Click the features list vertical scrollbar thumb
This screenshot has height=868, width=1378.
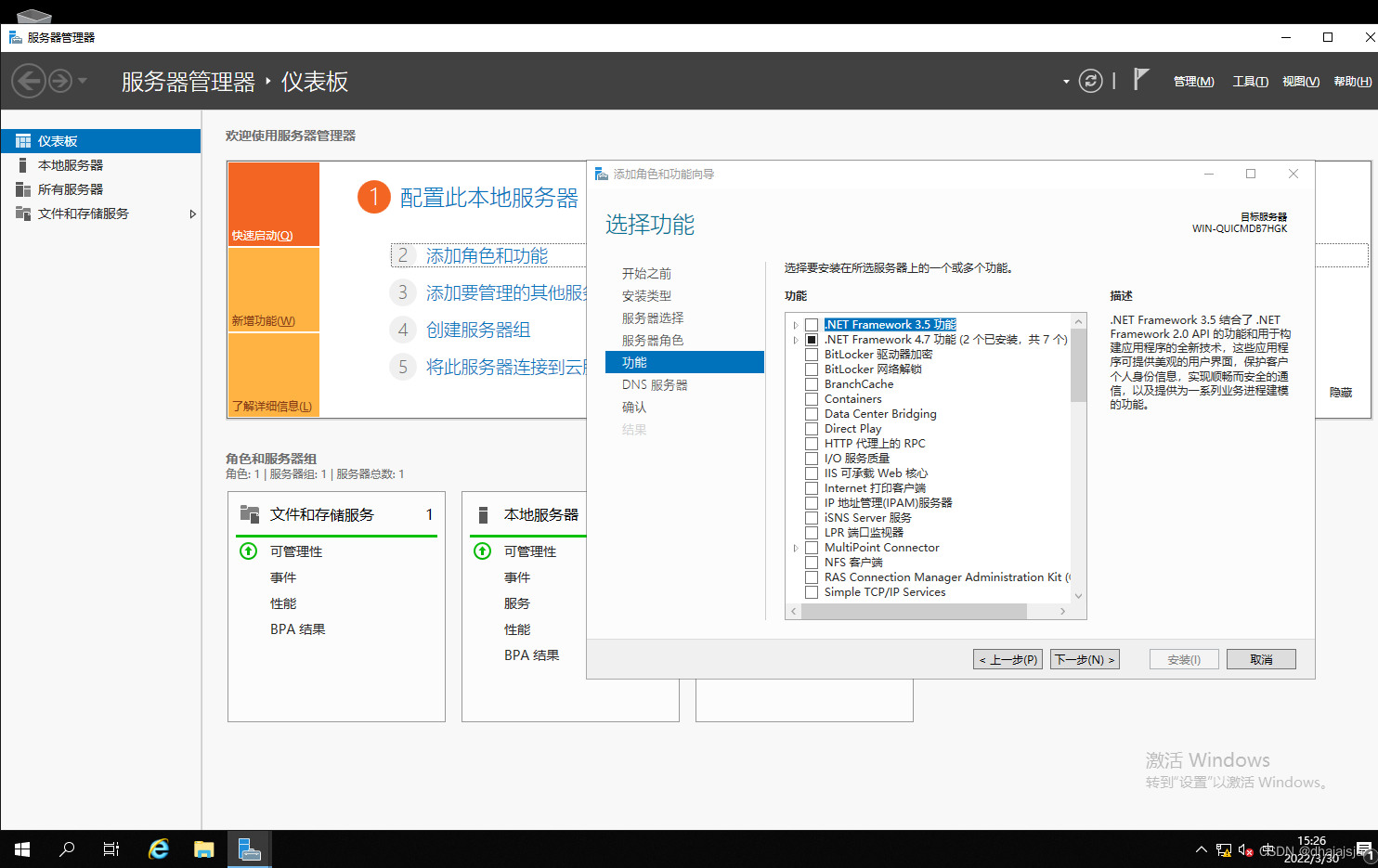(x=1078, y=365)
